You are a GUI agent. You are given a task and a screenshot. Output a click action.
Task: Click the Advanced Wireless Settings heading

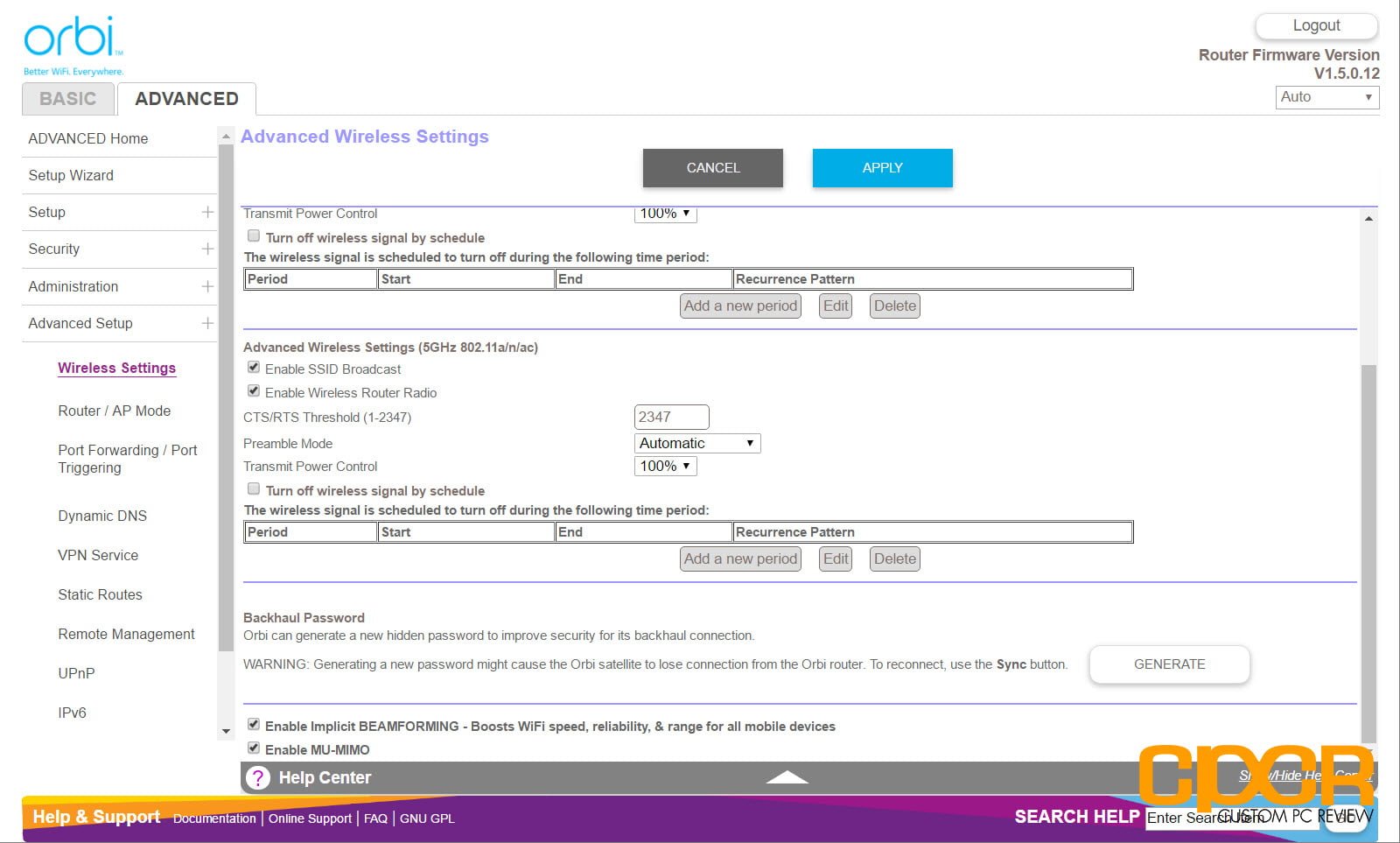pos(365,137)
